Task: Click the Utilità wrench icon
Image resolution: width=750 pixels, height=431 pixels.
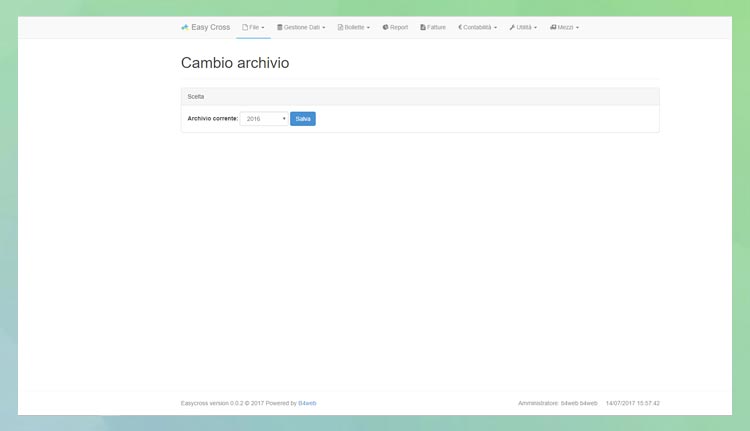Action: pos(512,27)
